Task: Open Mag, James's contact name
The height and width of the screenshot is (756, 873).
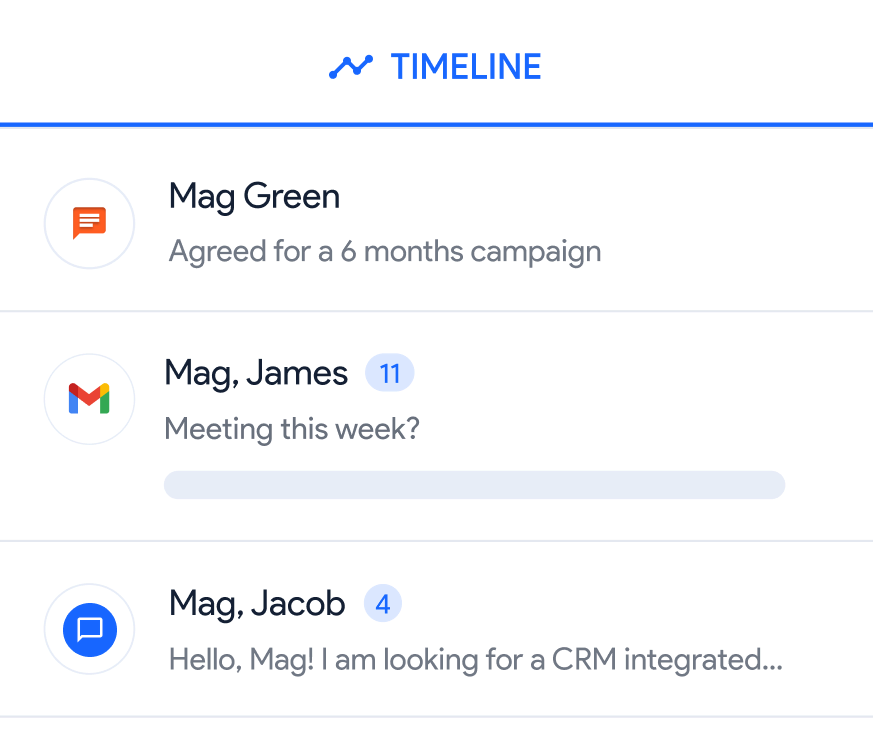Action: coord(256,372)
